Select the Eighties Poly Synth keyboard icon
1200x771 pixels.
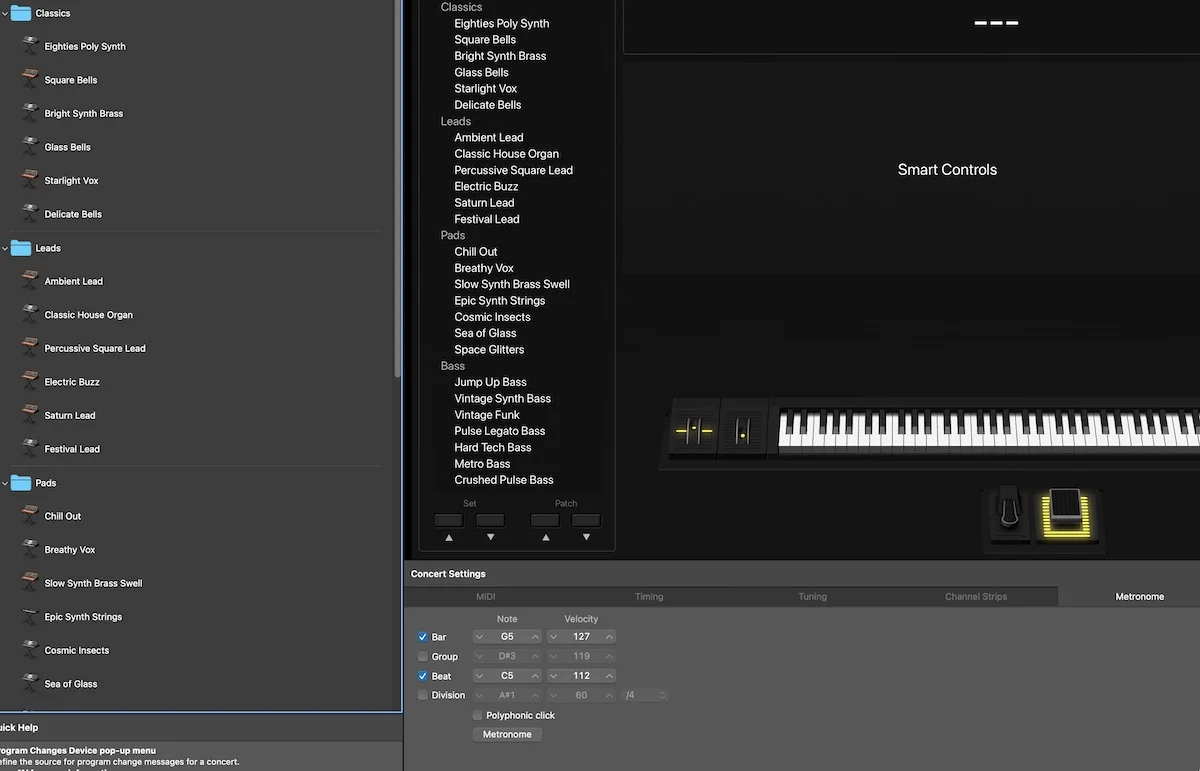30,46
